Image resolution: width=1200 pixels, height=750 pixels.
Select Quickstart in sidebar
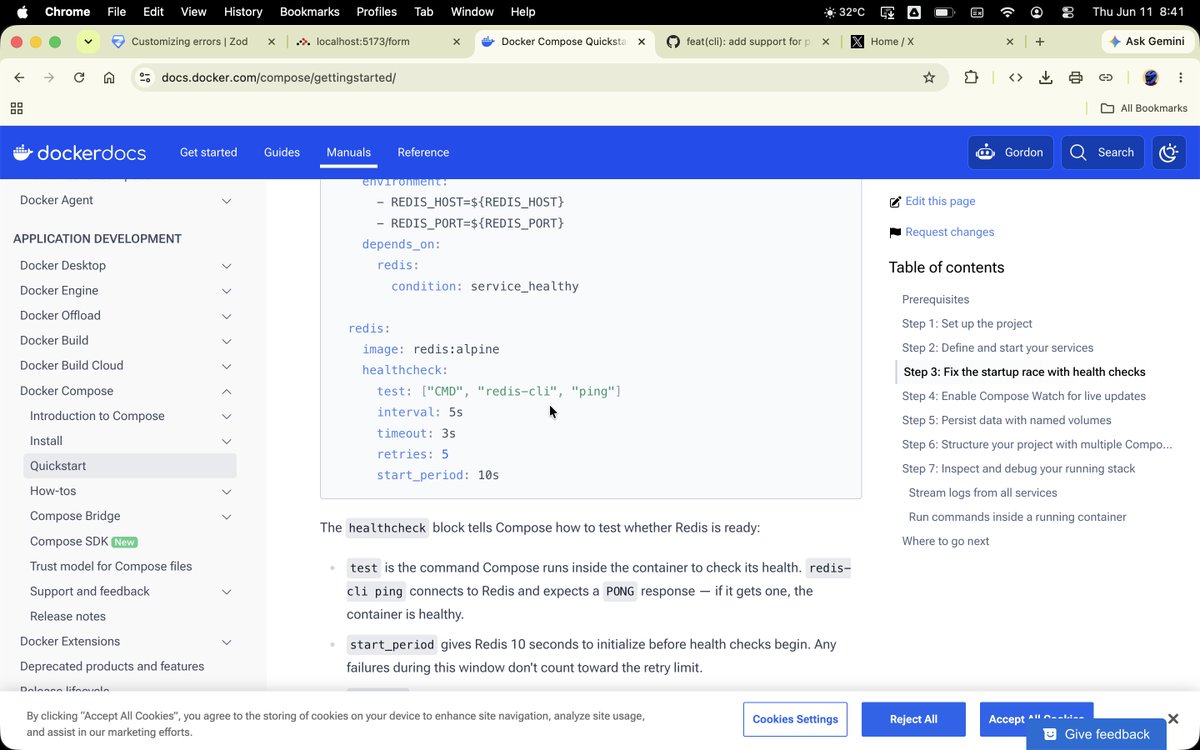pos(130,466)
